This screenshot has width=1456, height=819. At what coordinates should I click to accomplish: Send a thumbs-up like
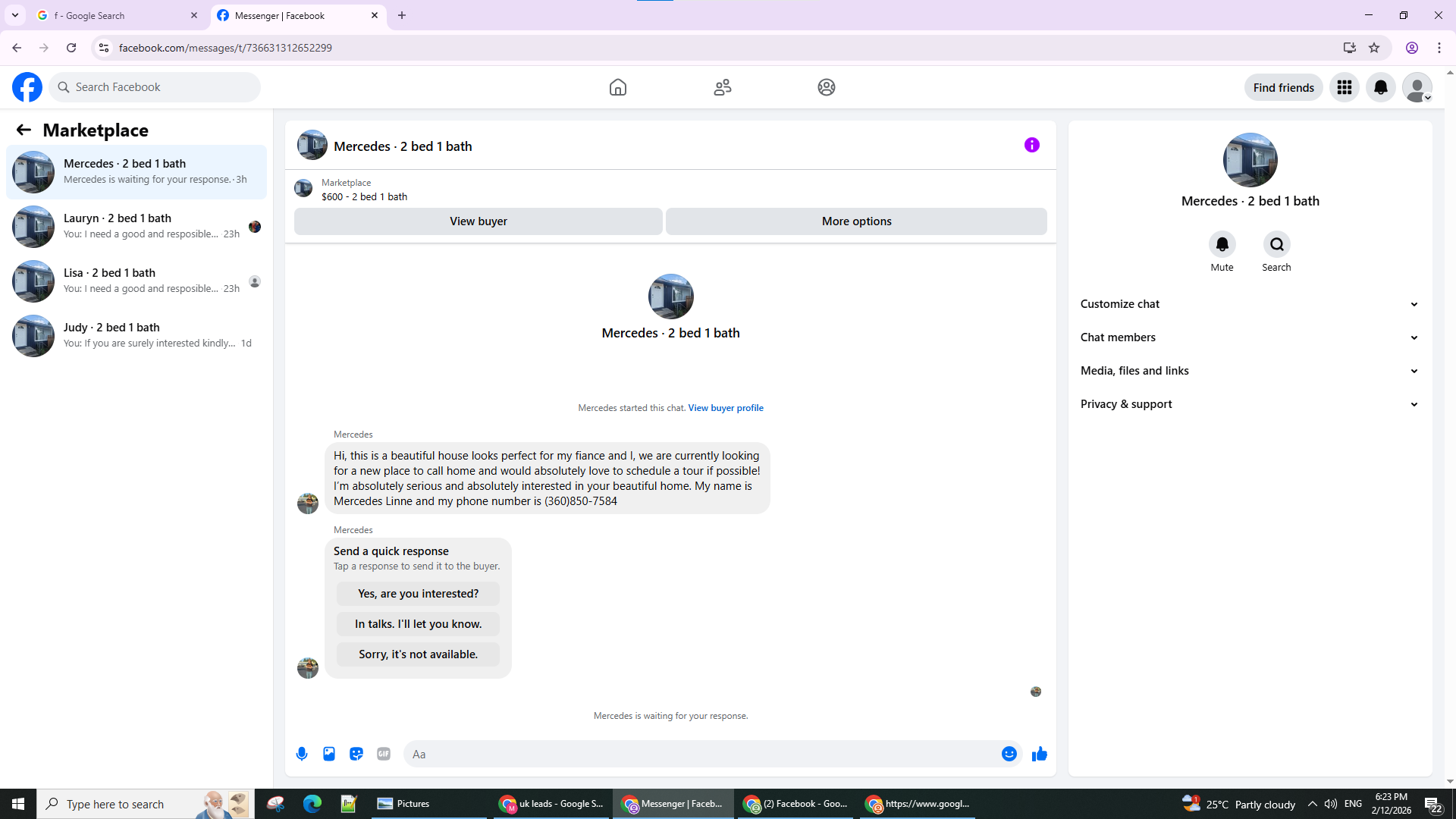(x=1040, y=754)
